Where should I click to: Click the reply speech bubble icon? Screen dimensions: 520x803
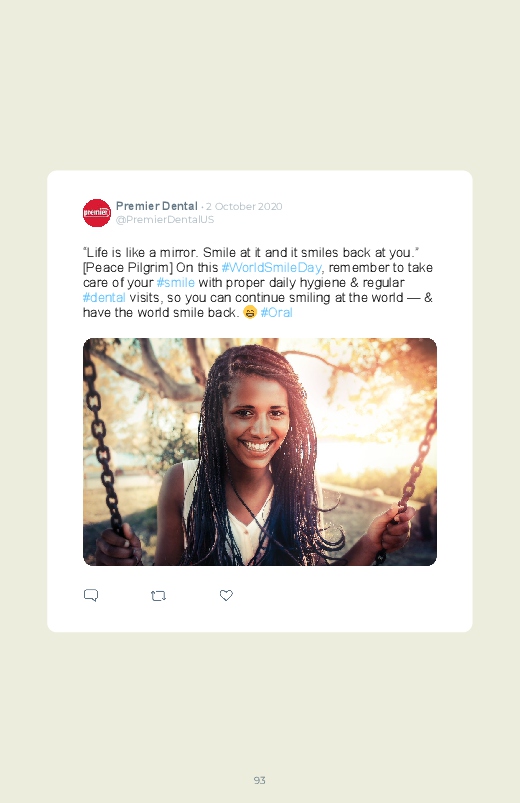pos(91,595)
